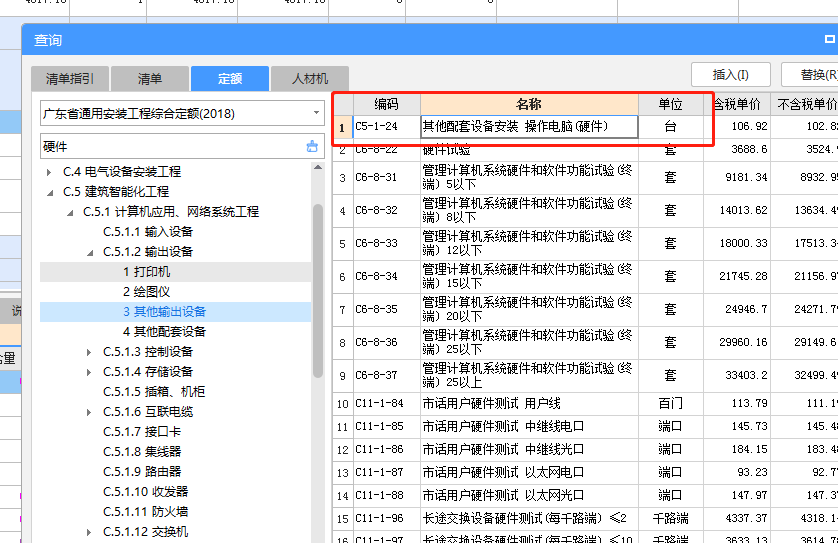Select the 定额 tab
The image size is (838, 543).
tap(230, 79)
